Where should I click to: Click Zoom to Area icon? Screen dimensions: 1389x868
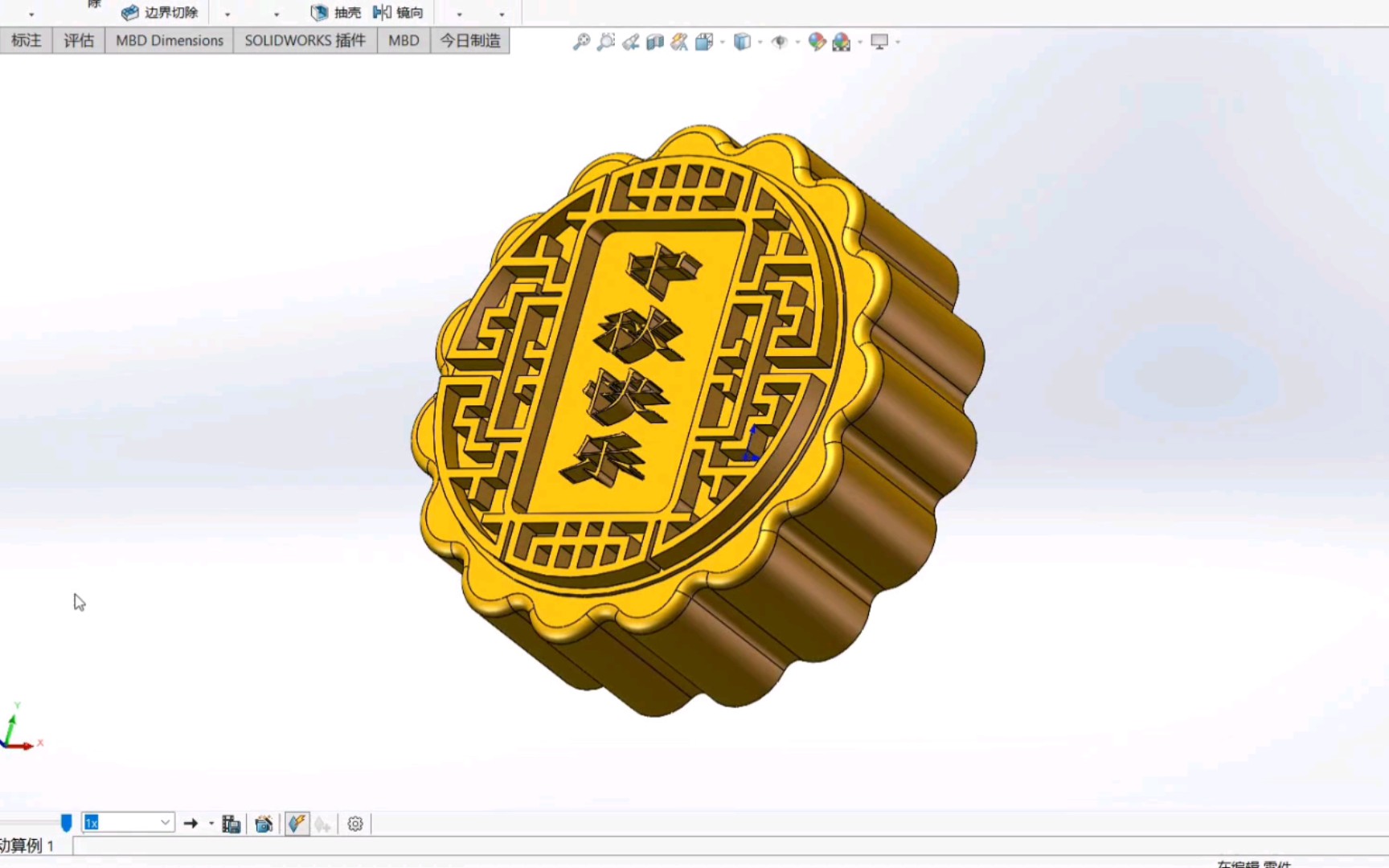606,42
